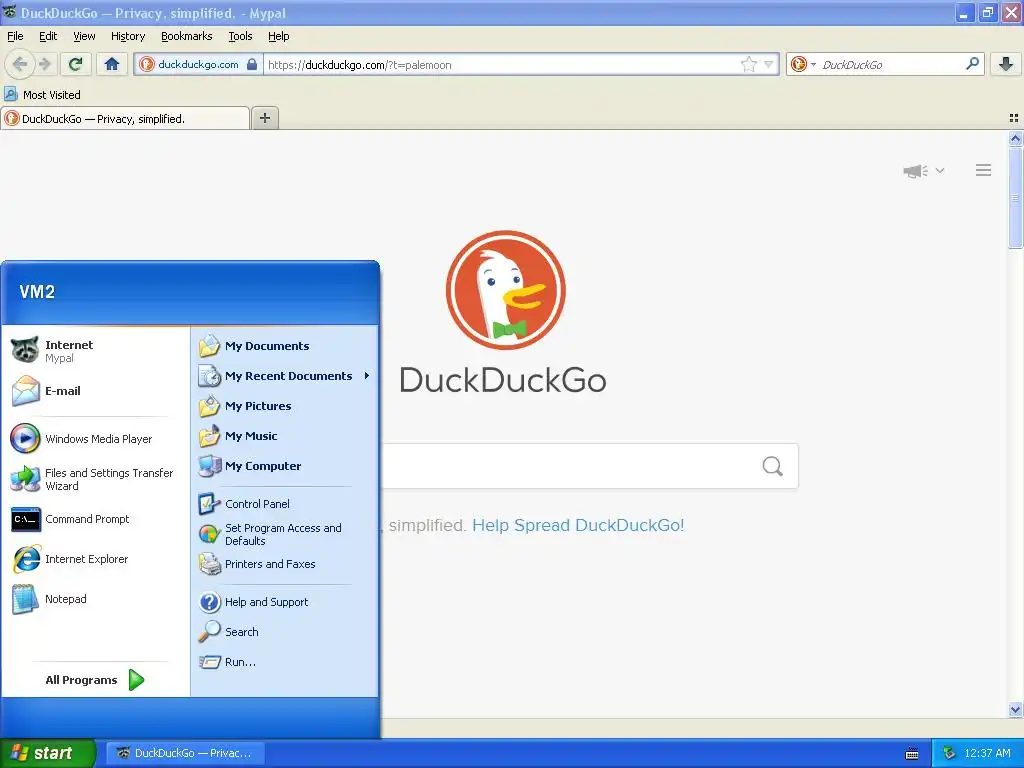Click the network tray icon by clock

[950, 753]
